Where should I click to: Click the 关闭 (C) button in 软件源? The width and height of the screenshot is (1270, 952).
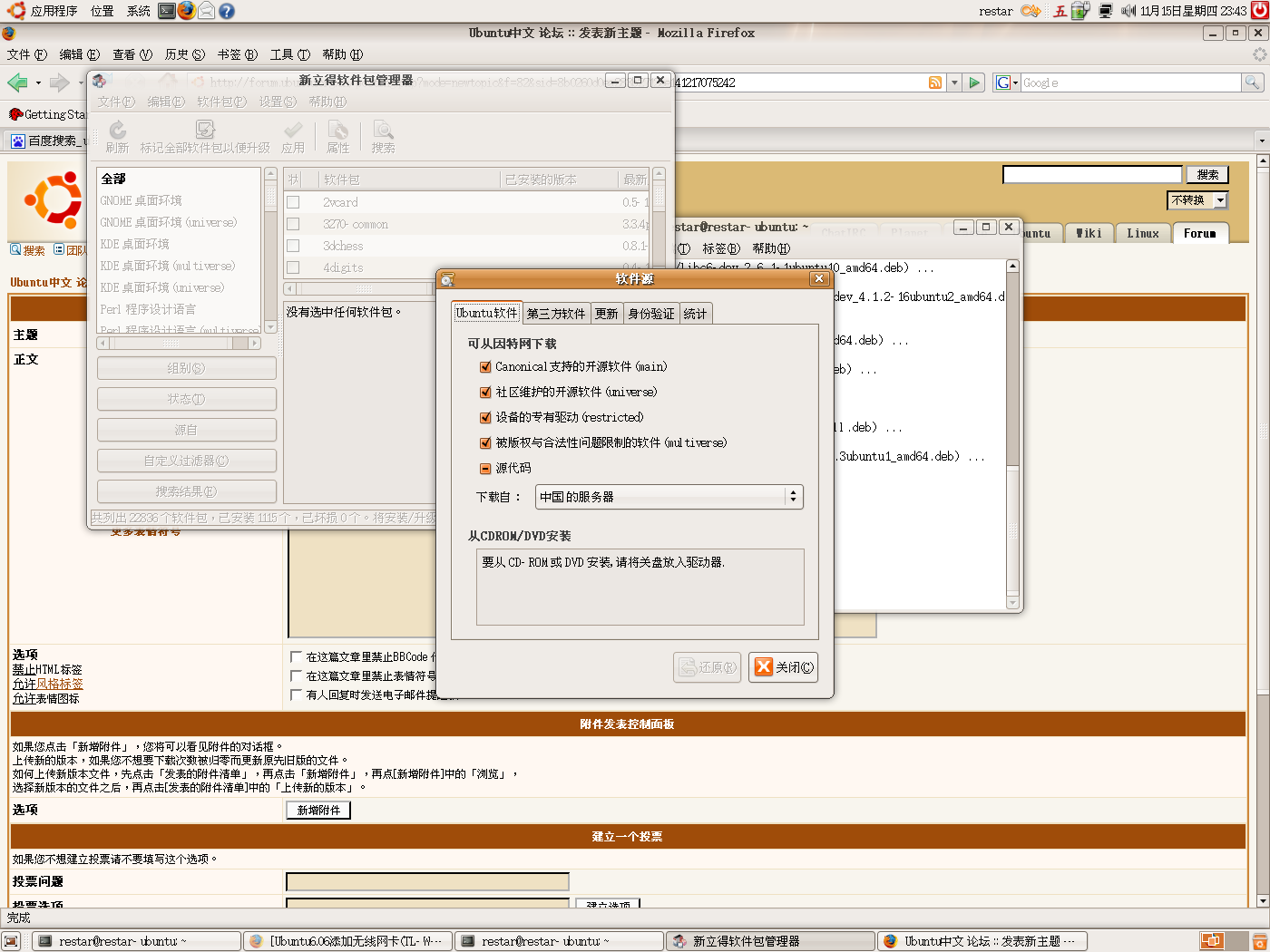click(x=784, y=667)
